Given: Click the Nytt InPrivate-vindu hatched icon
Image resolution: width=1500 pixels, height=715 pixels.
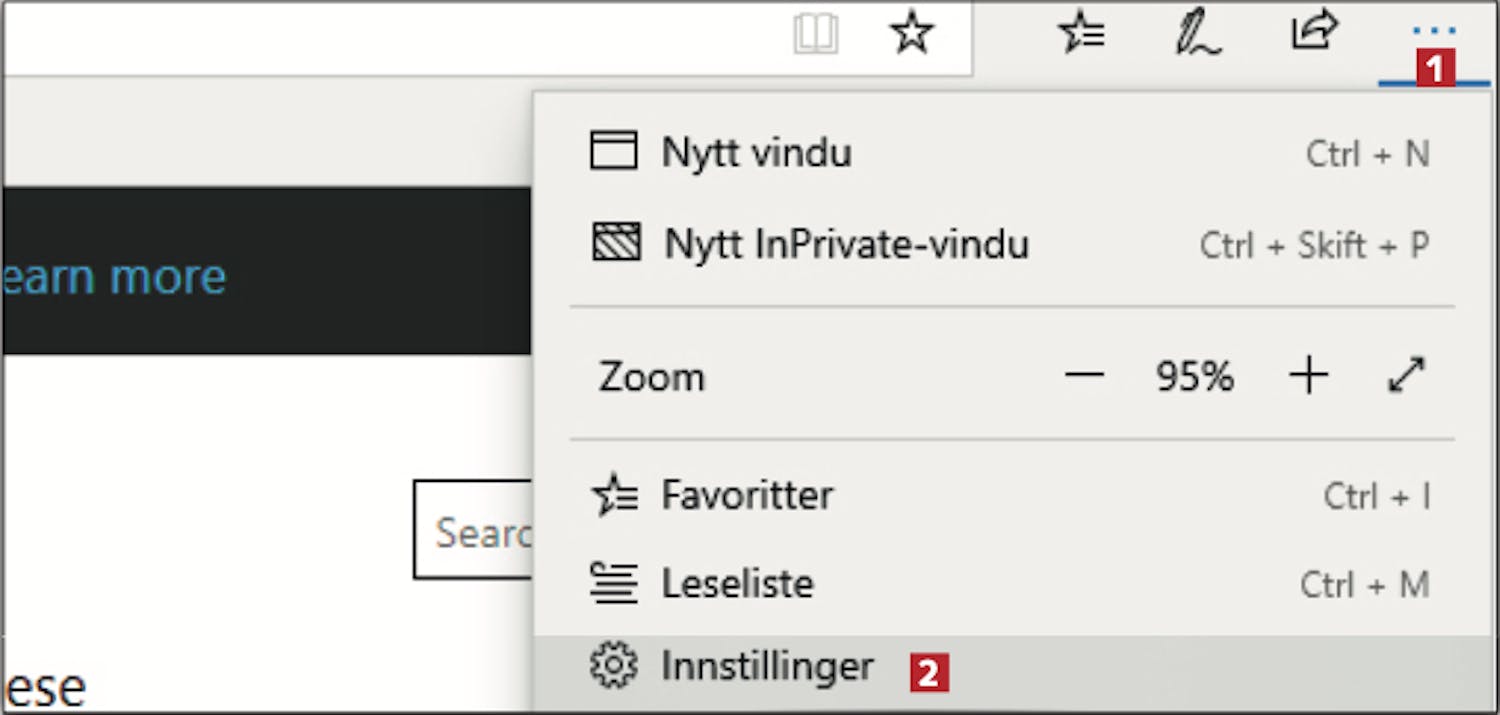Looking at the screenshot, I should tap(616, 243).
